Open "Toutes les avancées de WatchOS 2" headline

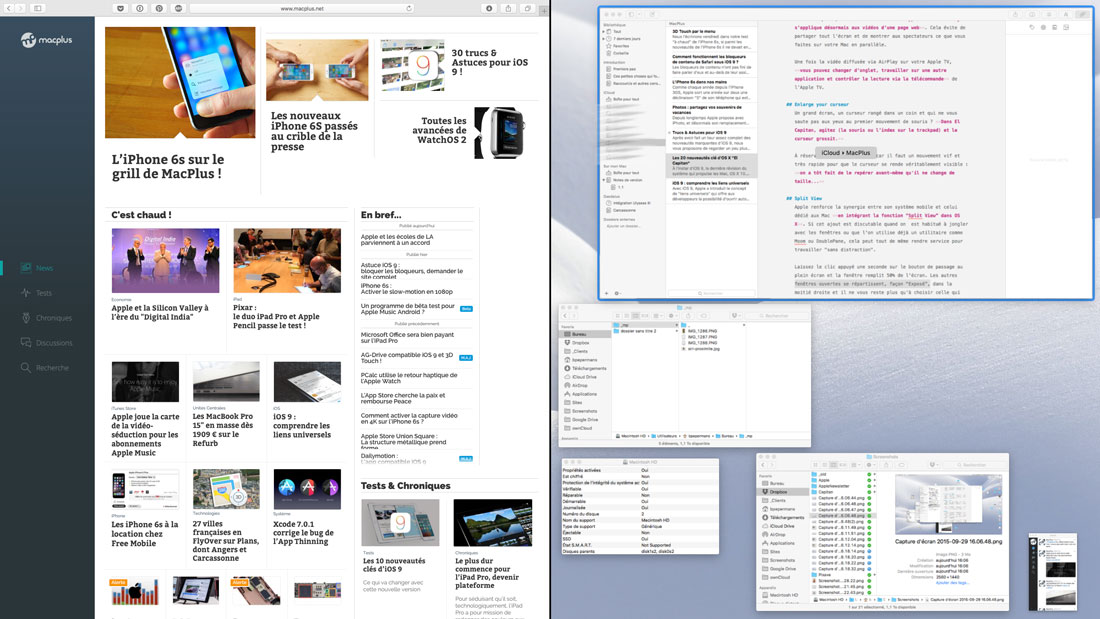coord(439,131)
